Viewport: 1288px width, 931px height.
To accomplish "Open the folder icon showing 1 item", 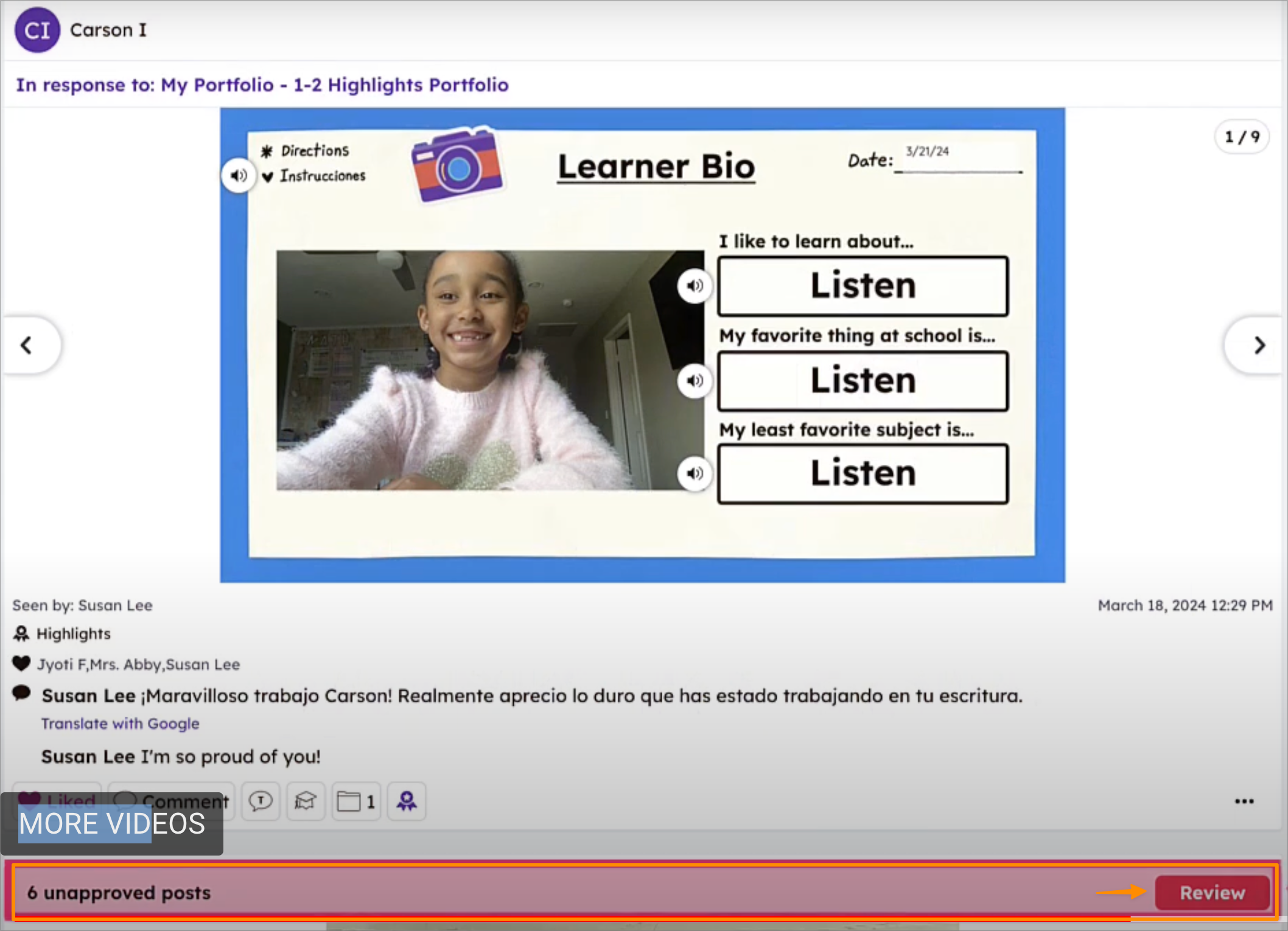I will [x=355, y=801].
